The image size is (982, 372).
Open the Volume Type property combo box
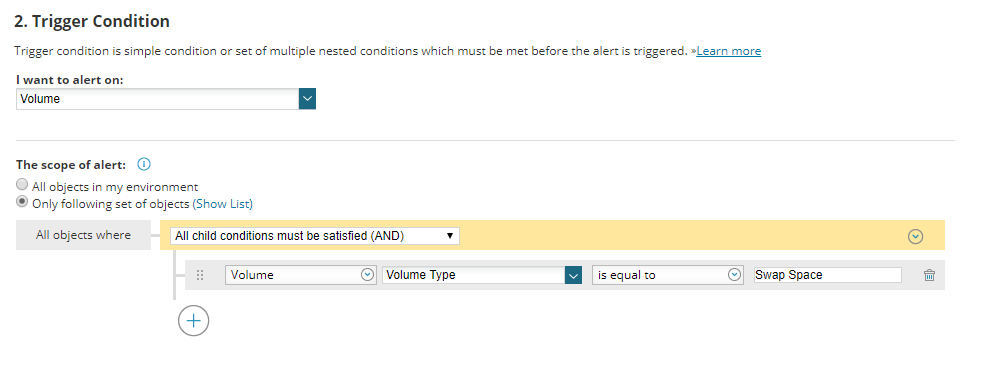pyautogui.click(x=483, y=275)
